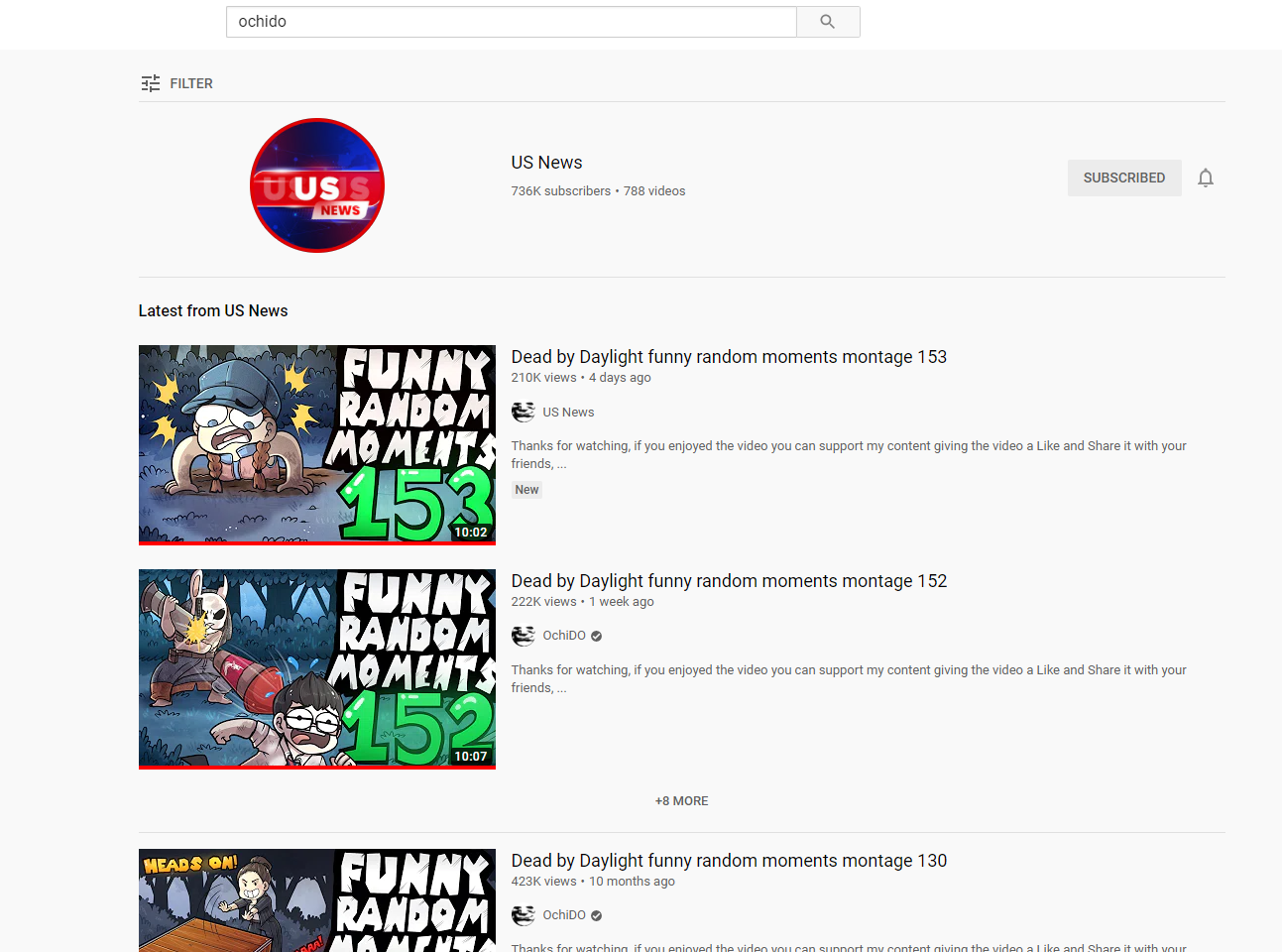Open the US News channel title
The height and width of the screenshot is (952, 1282).
coord(547,163)
